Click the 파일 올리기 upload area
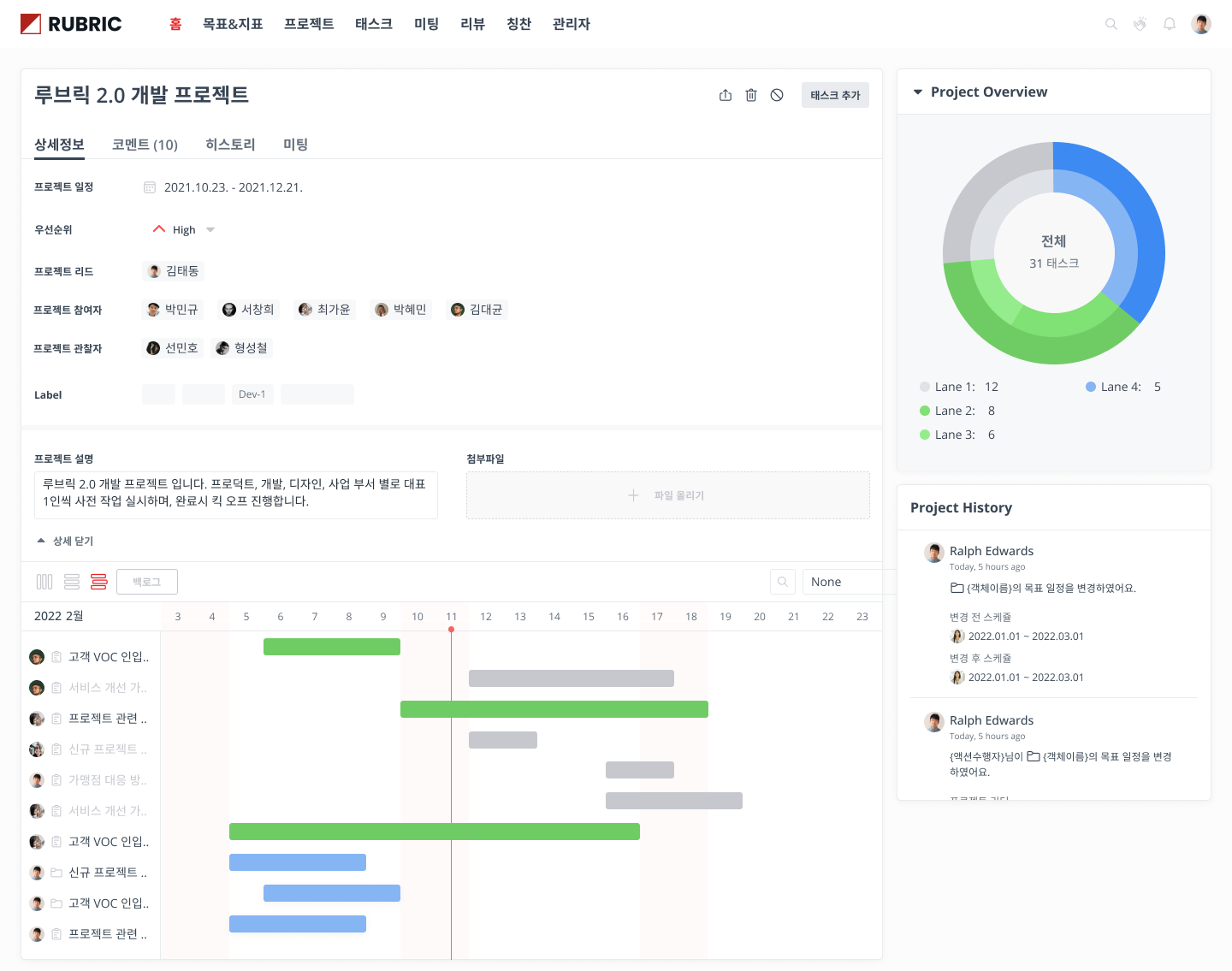Image resolution: width=1232 pixels, height=971 pixels. click(667, 495)
